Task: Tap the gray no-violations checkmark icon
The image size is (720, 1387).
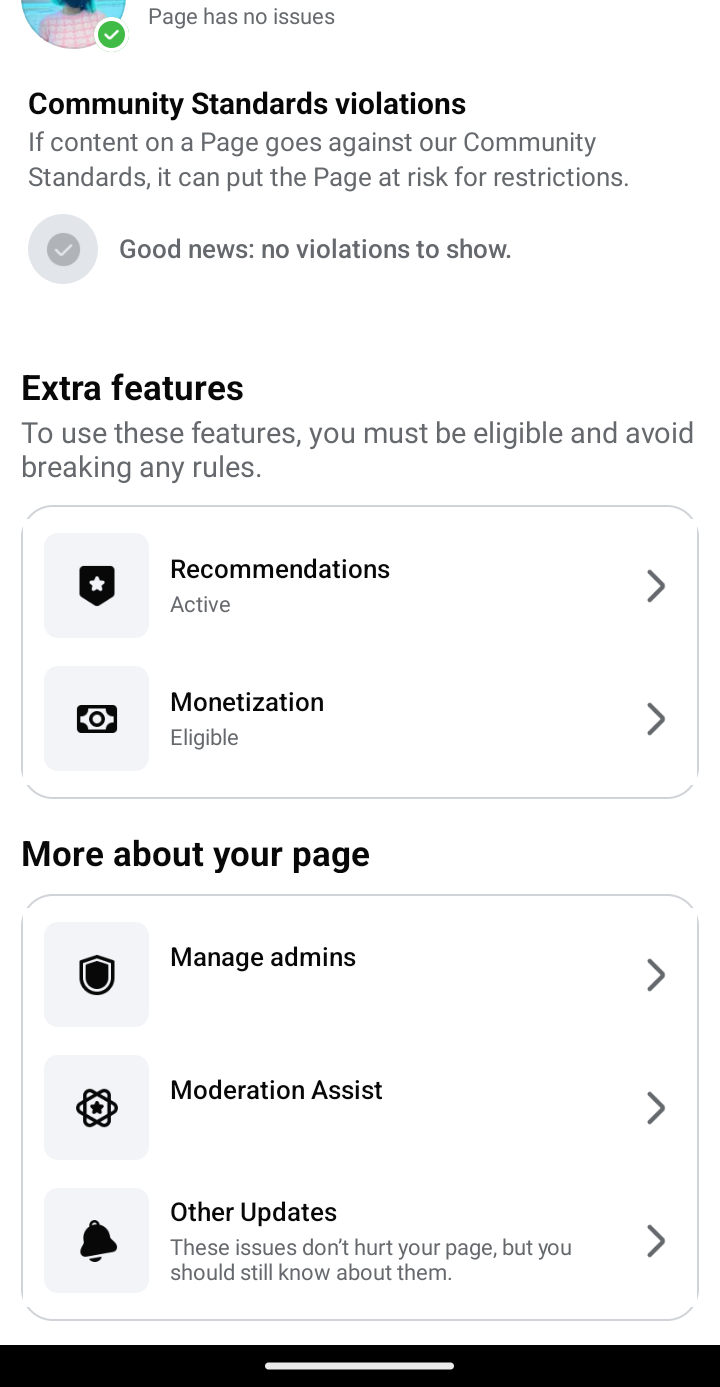Action: (x=63, y=249)
